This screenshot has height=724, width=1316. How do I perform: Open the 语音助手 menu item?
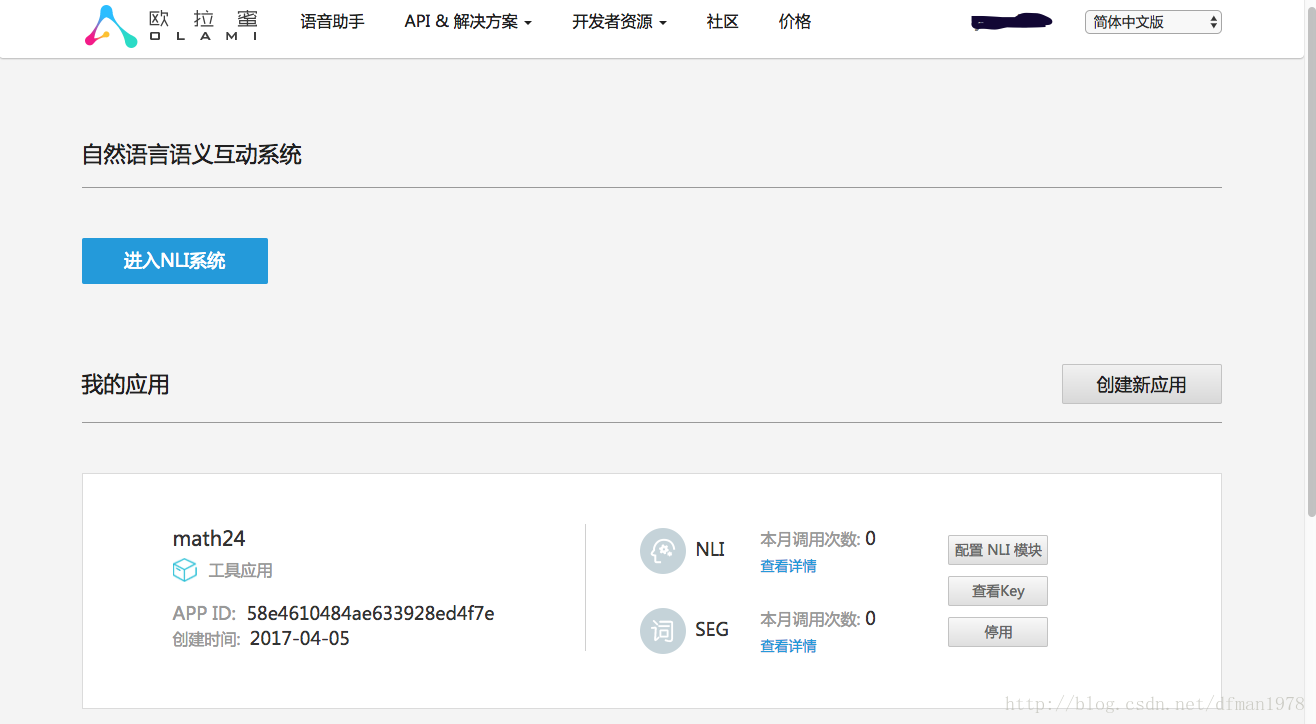pyautogui.click(x=333, y=21)
